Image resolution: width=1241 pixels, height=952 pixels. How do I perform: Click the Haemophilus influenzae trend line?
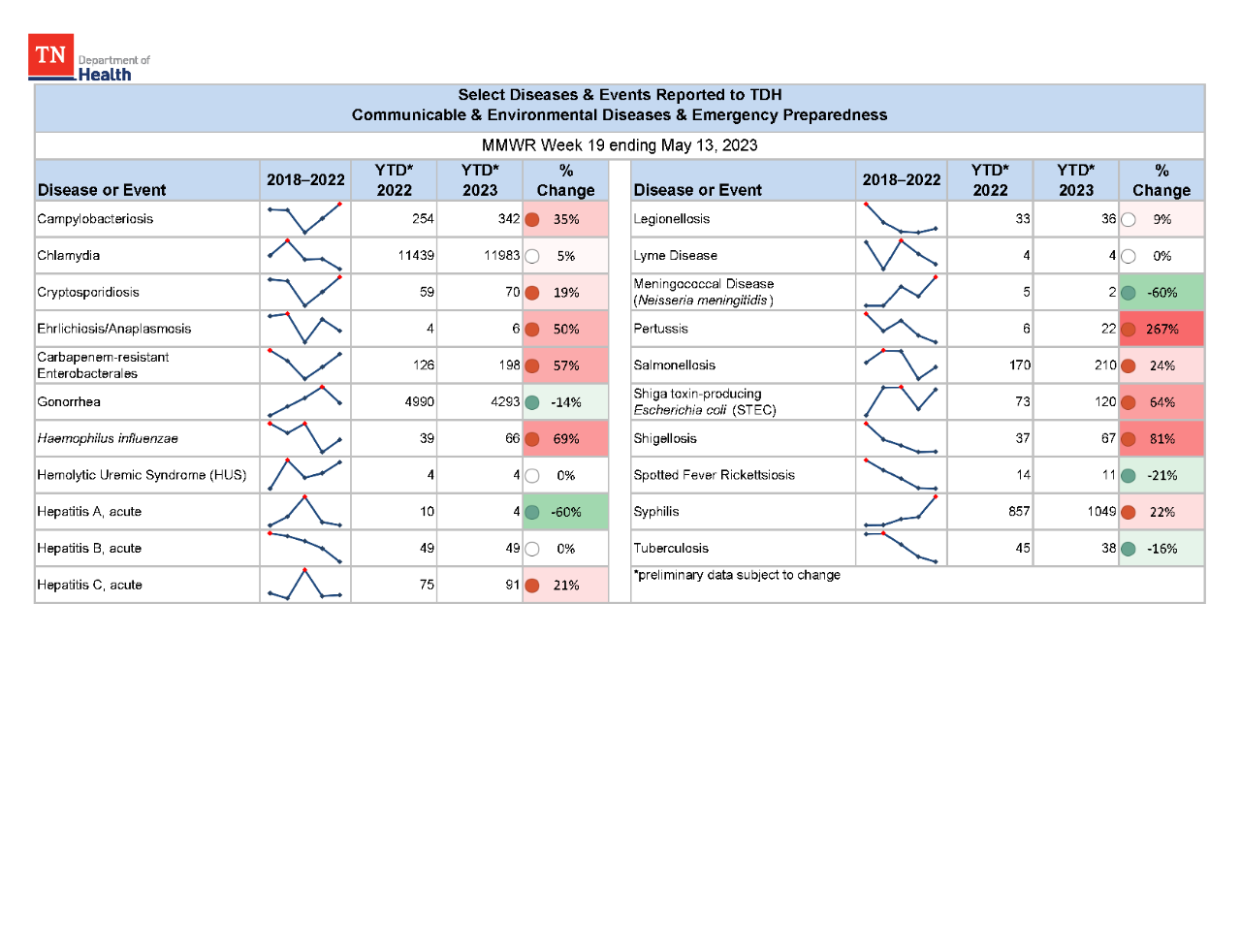pos(304,438)
